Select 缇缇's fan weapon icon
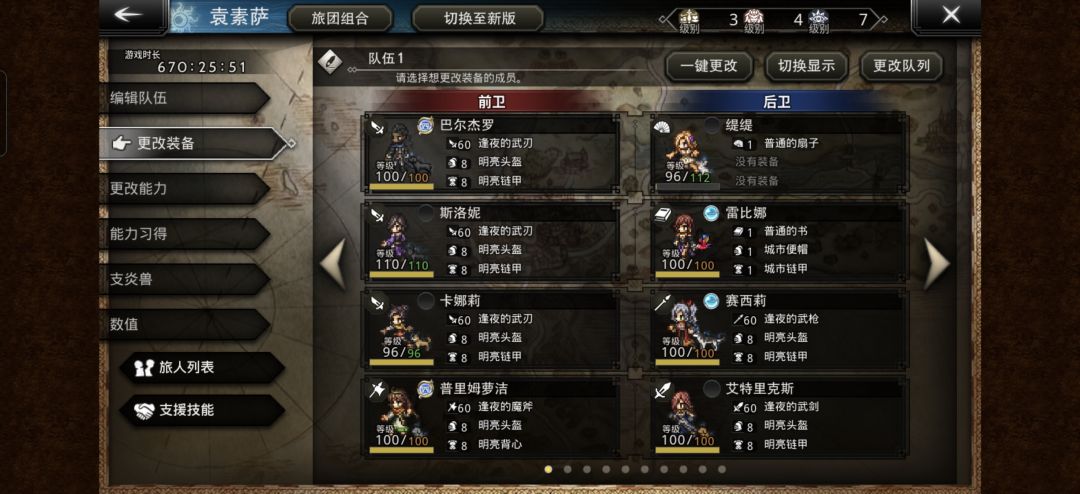The height and width of the screenshot is (494, 1080). click(x=663, y=127)
